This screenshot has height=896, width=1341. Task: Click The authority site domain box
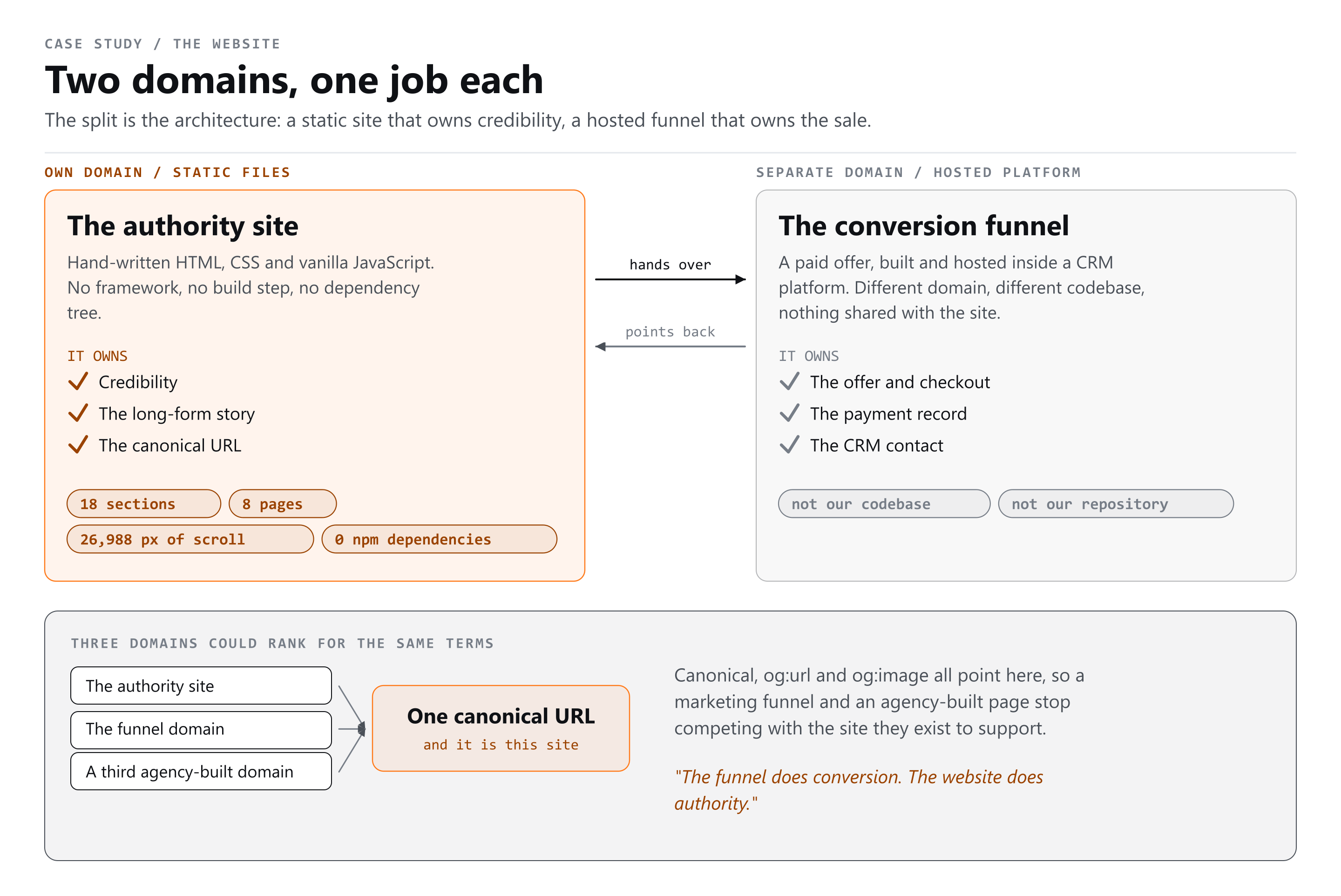pos(201,686)
